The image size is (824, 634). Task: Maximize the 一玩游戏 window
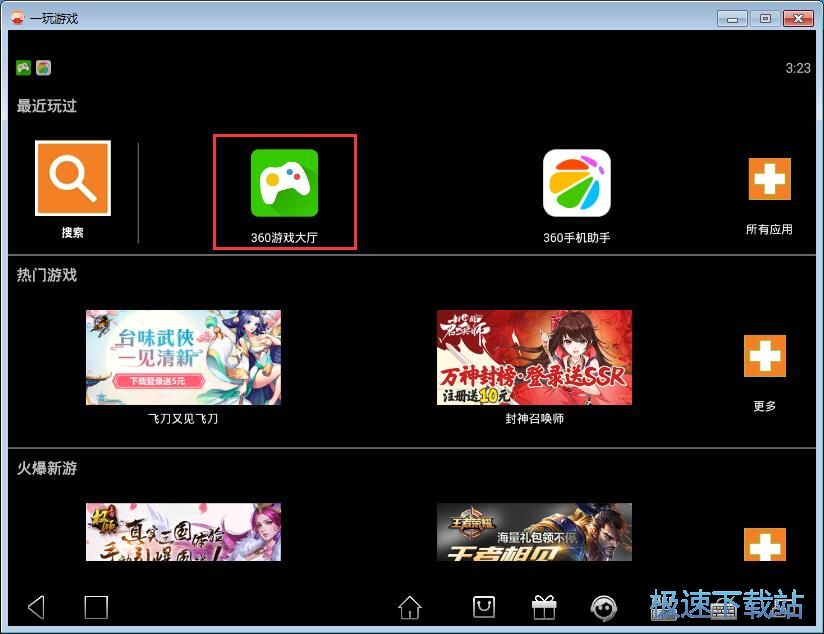[765, 18]
